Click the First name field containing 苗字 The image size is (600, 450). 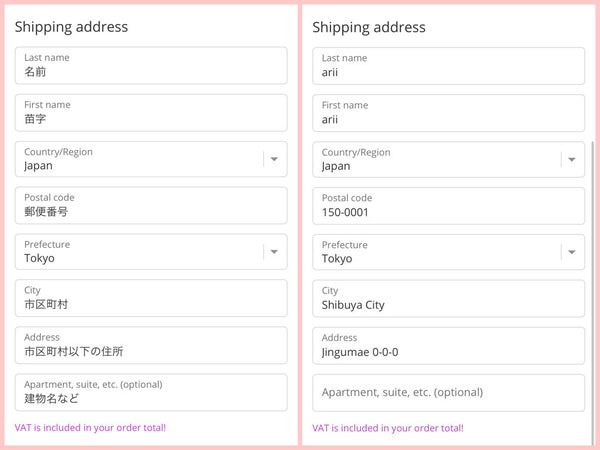(x=150, y=112)
